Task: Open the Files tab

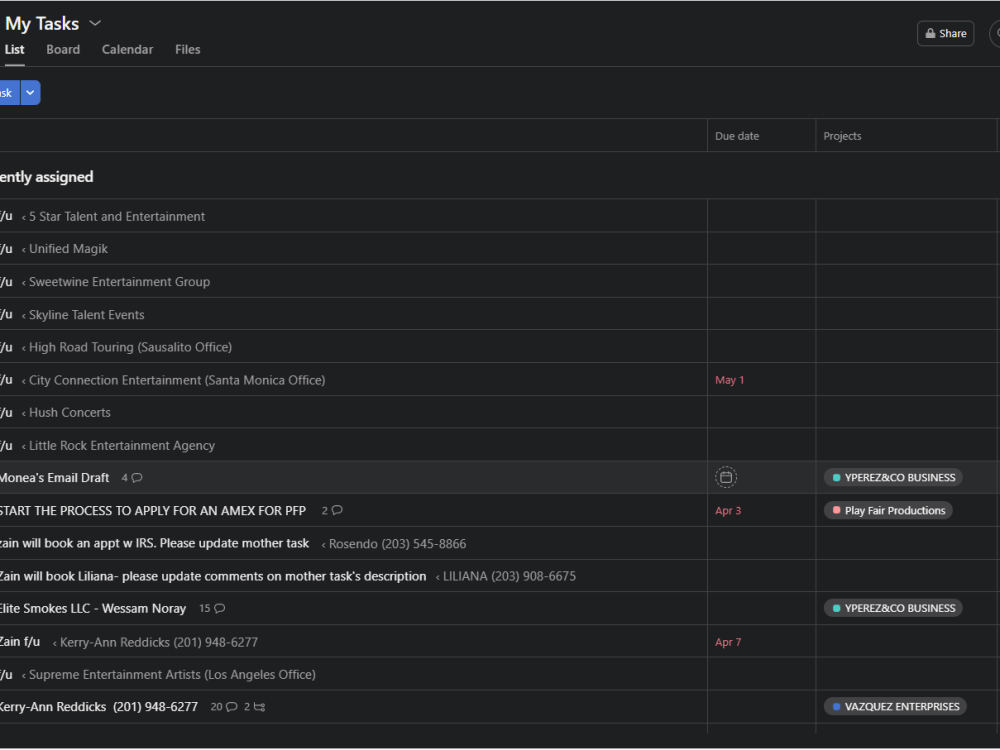Action: tap(188, 49)
